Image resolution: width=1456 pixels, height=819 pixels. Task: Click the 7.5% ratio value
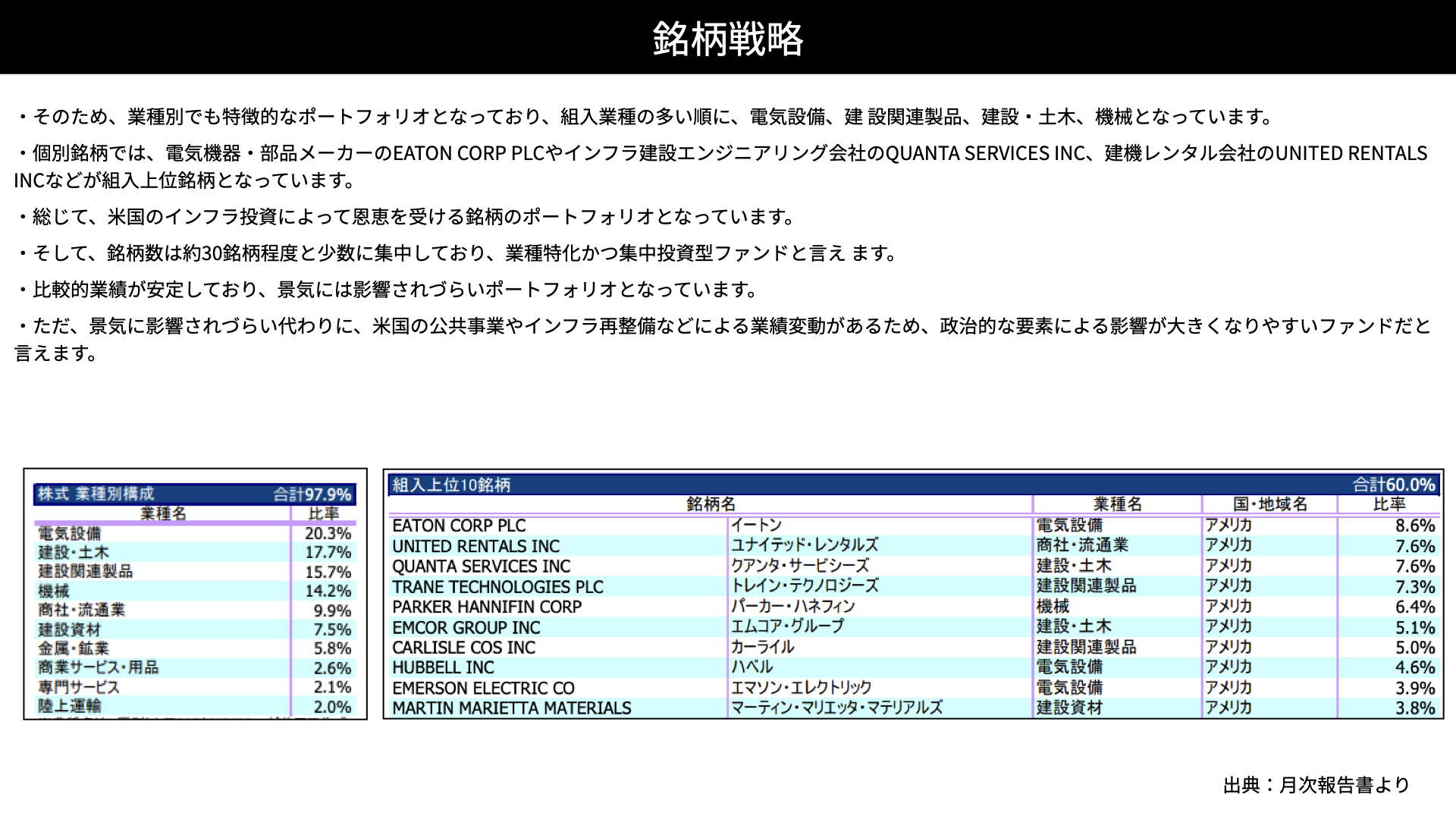tap(332, 629)
